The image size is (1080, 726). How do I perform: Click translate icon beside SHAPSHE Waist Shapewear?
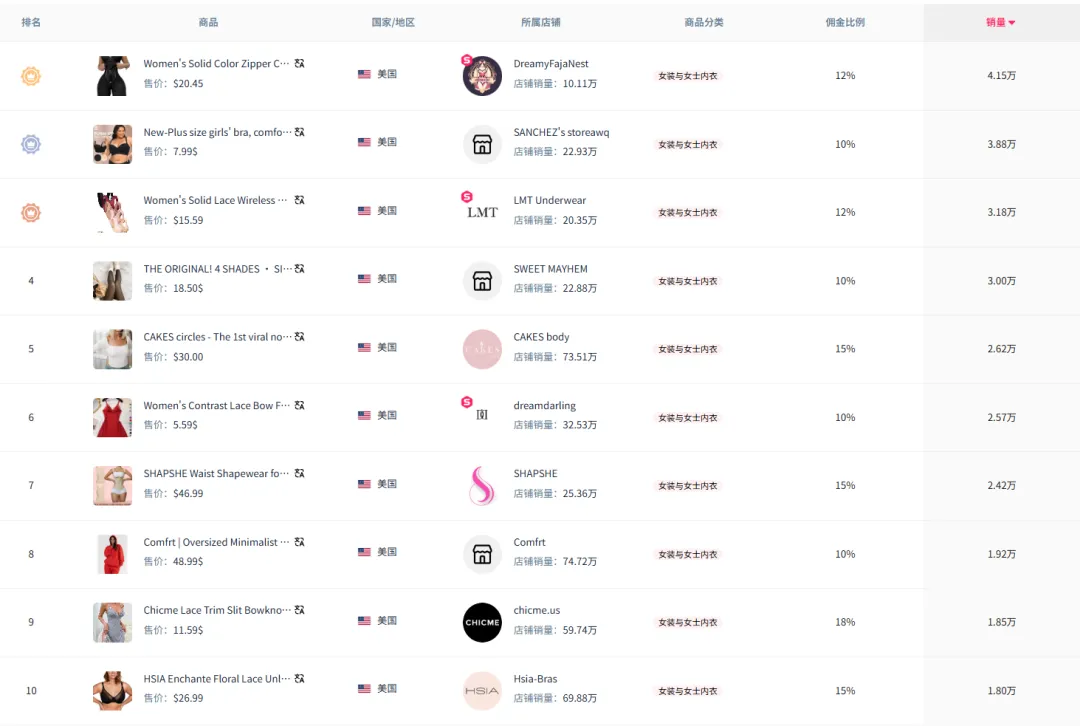click(300, 473)
